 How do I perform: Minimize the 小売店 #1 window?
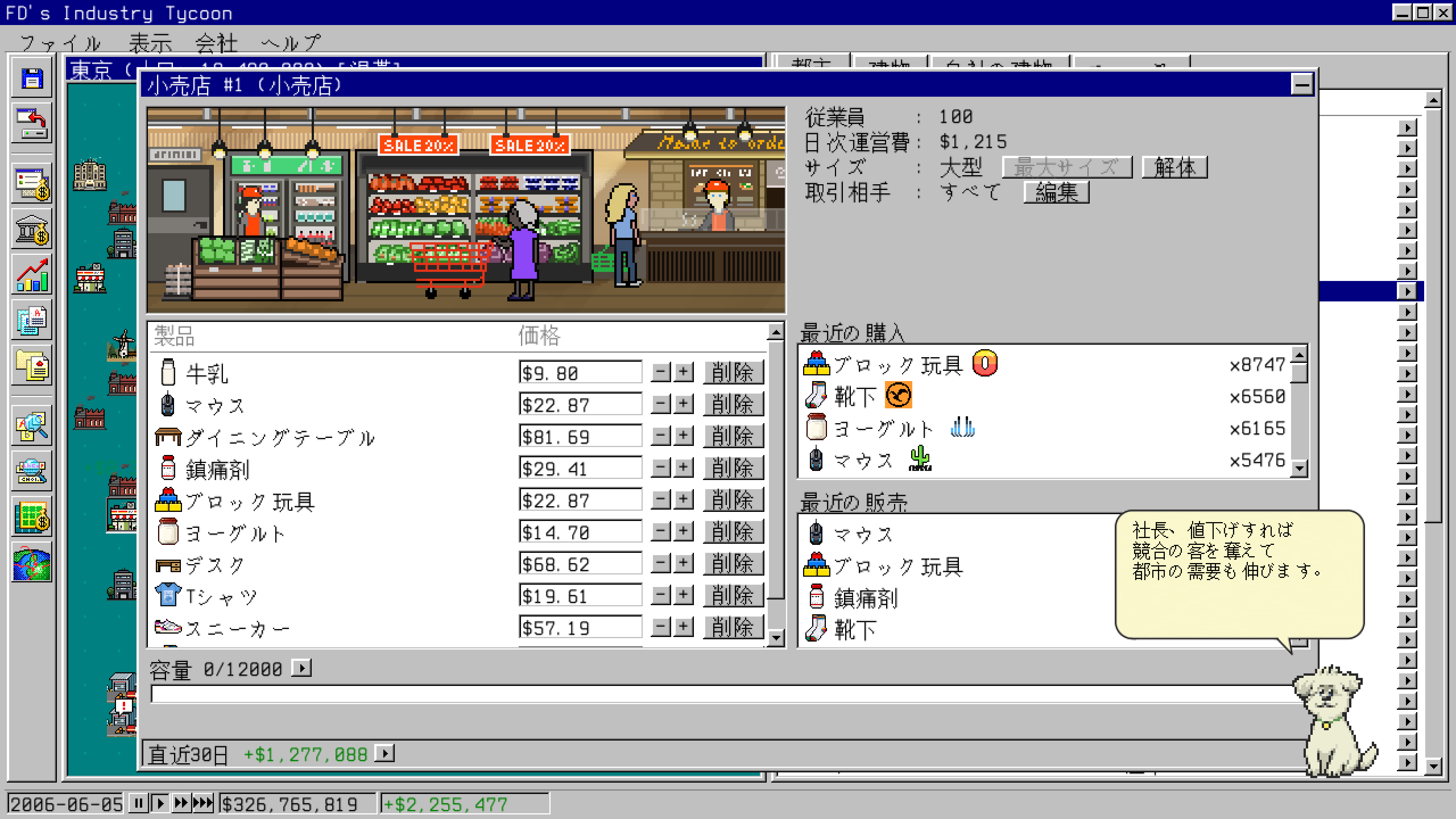[x=1302, y=85]
